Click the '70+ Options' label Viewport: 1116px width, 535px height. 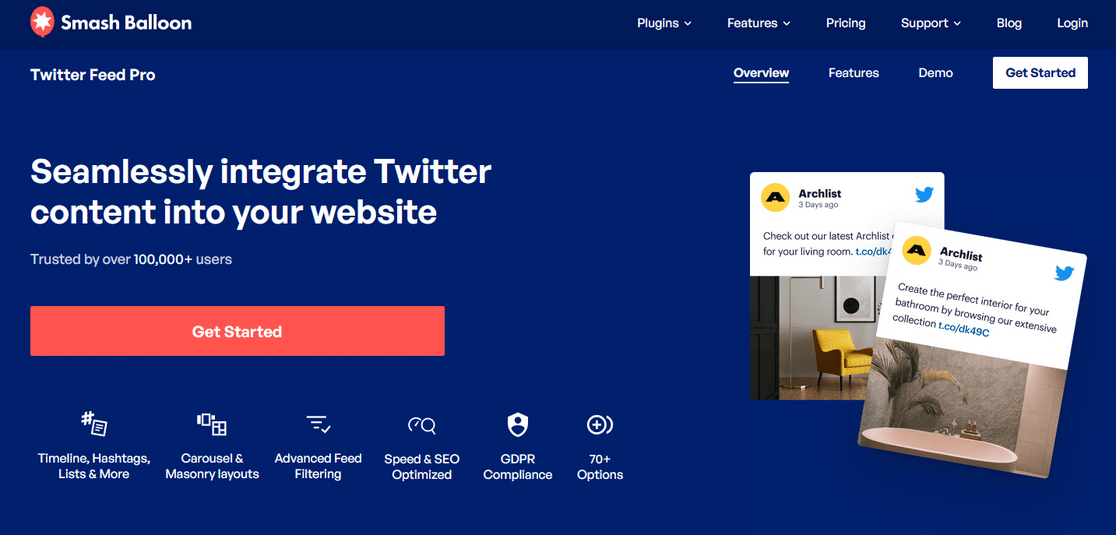click(x=600, y=467)
